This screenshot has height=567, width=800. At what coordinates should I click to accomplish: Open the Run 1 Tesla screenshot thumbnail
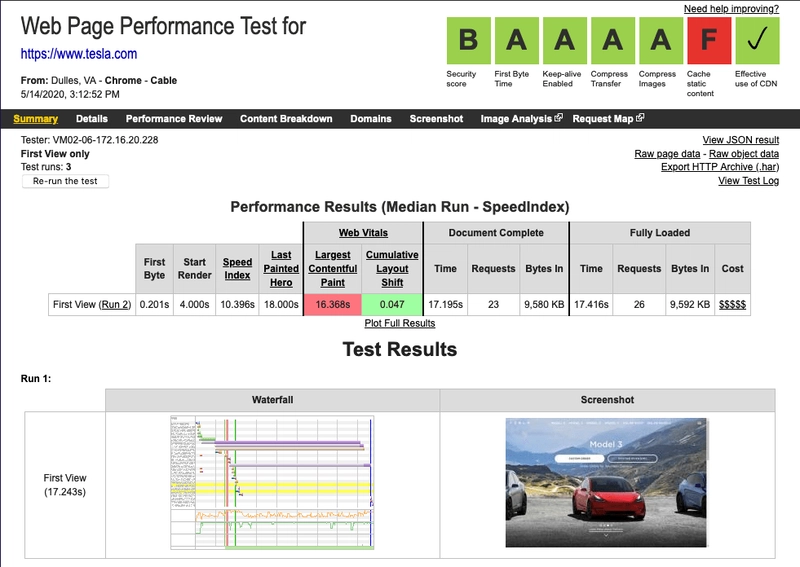[x=606, y=483]
